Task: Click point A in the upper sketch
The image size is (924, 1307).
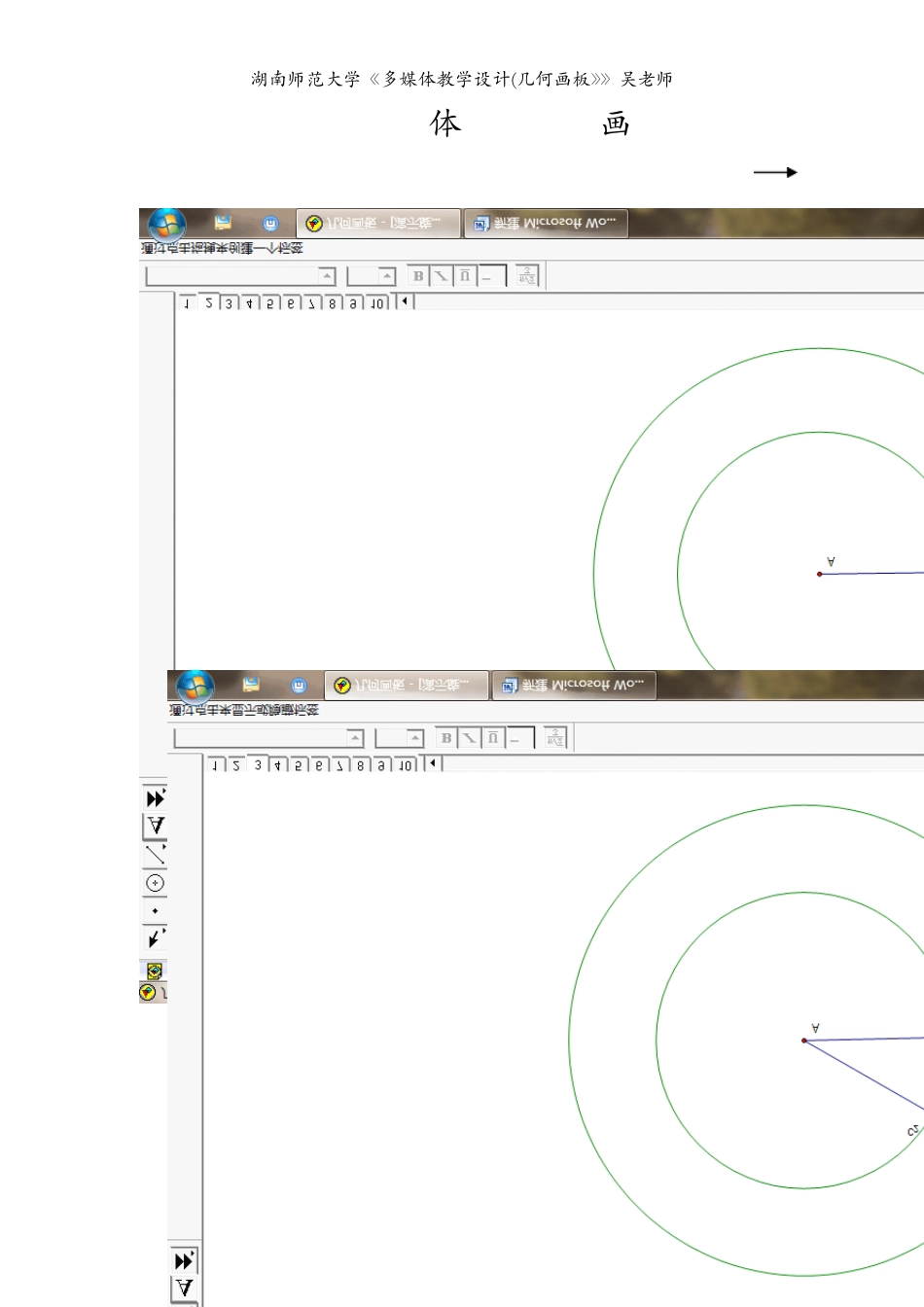Action: [x=820, y=574]
